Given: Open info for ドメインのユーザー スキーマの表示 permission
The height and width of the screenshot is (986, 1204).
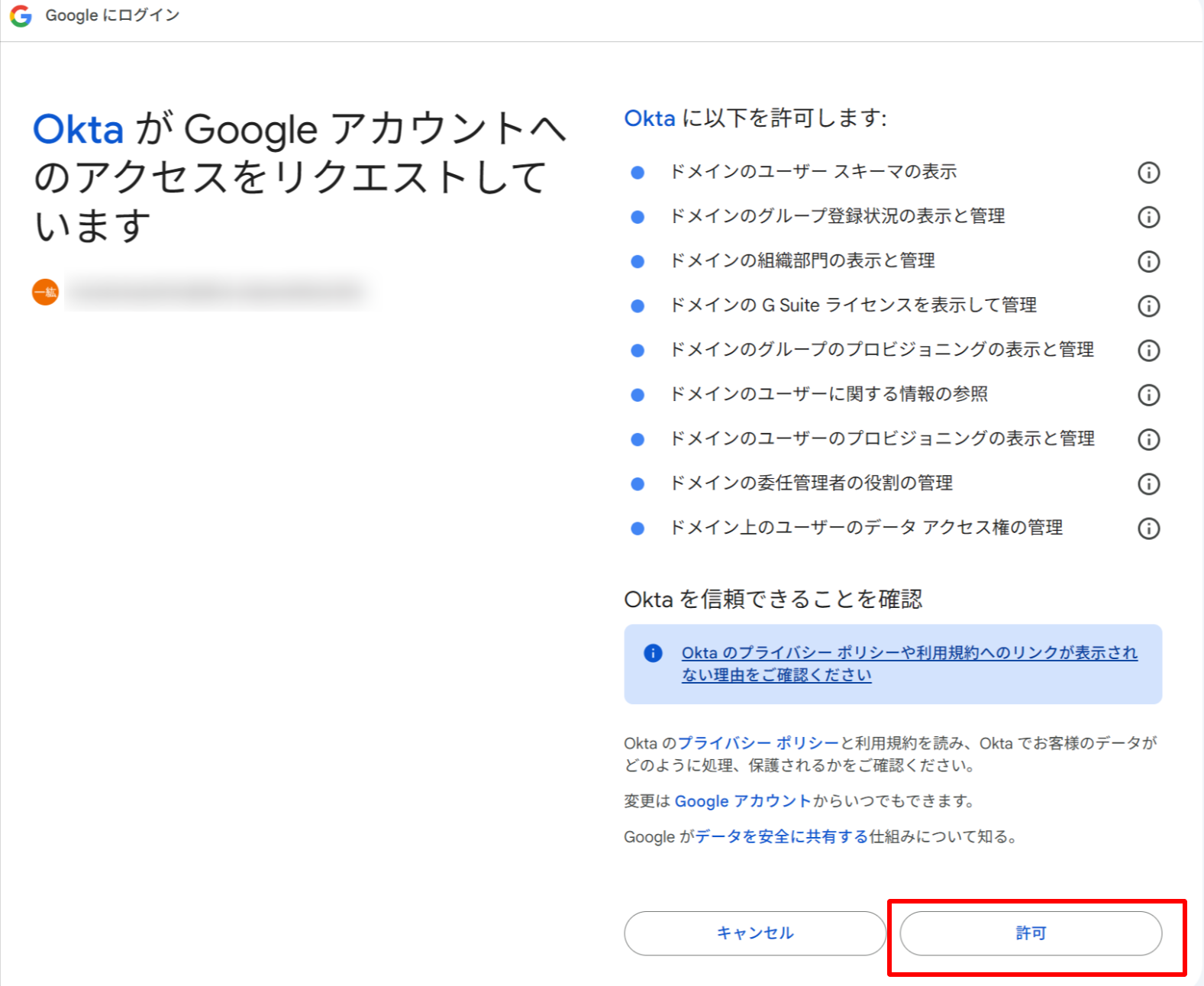Looking at the screenshot, I should click(1148, 173).
